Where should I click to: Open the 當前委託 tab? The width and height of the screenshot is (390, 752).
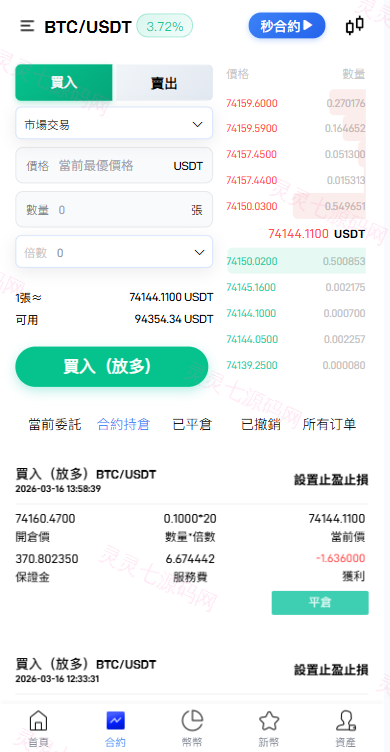(x=55, y=424)
